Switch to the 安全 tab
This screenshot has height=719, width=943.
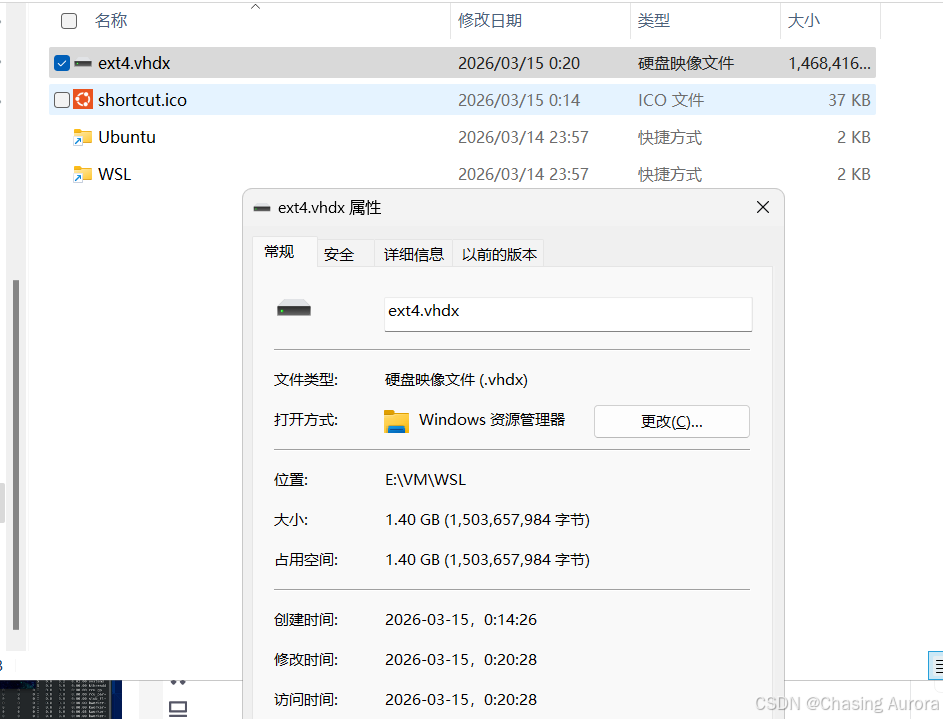339,253
